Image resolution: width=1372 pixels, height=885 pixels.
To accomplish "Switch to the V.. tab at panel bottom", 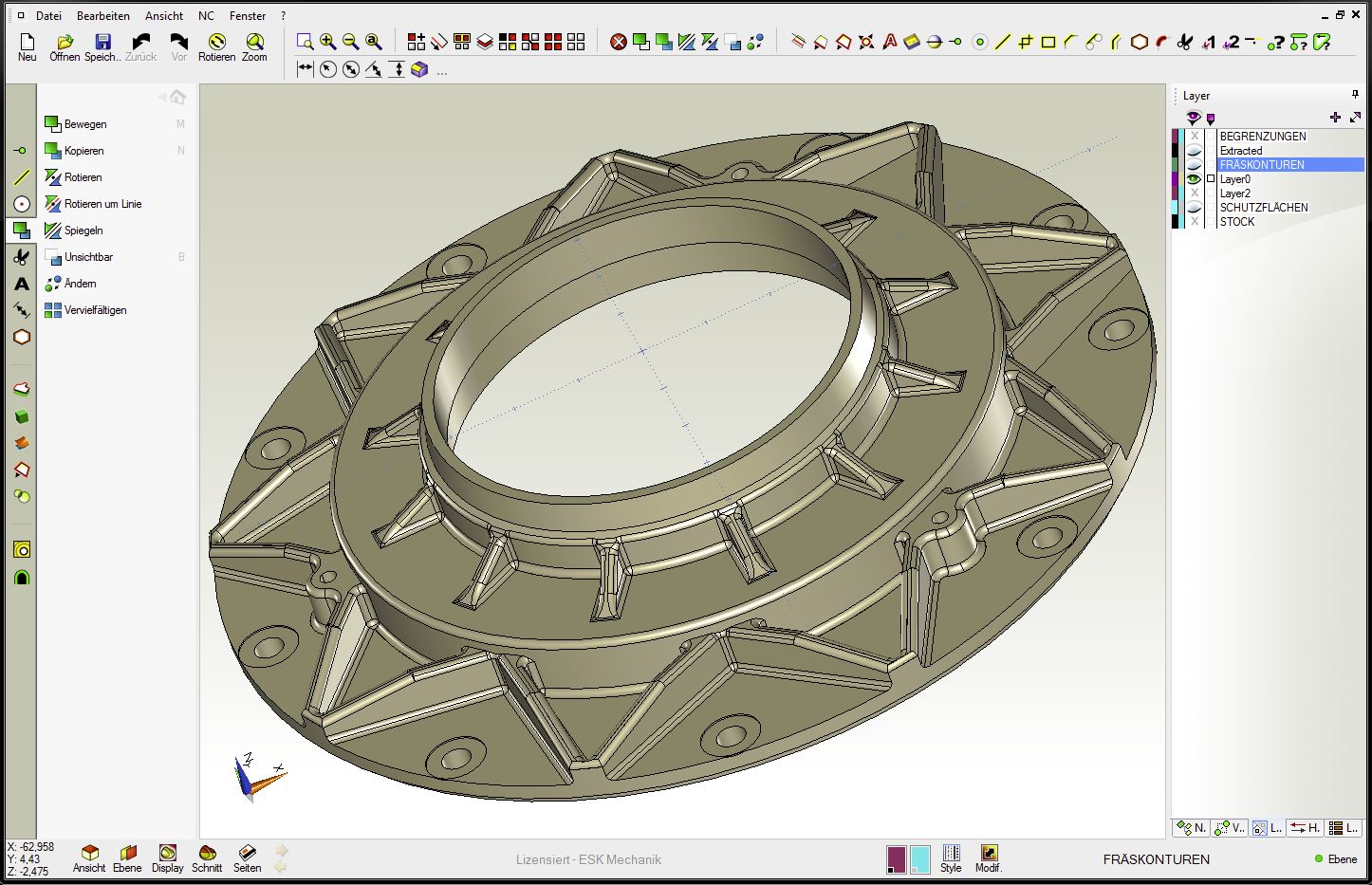I will coord(1230,828).
